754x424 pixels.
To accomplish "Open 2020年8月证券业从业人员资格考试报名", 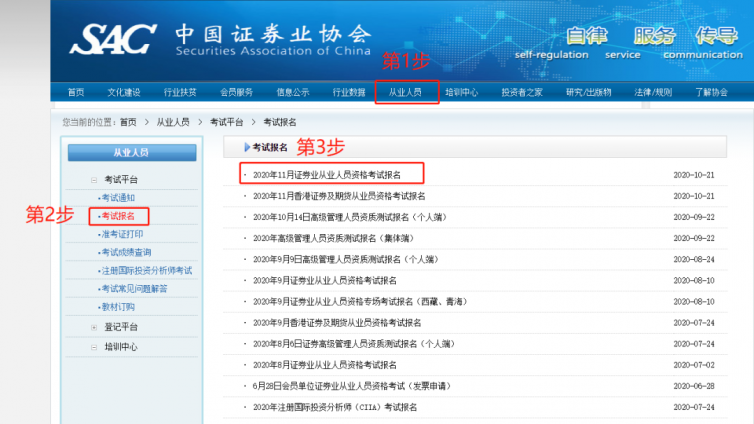I will click(325, 365).
